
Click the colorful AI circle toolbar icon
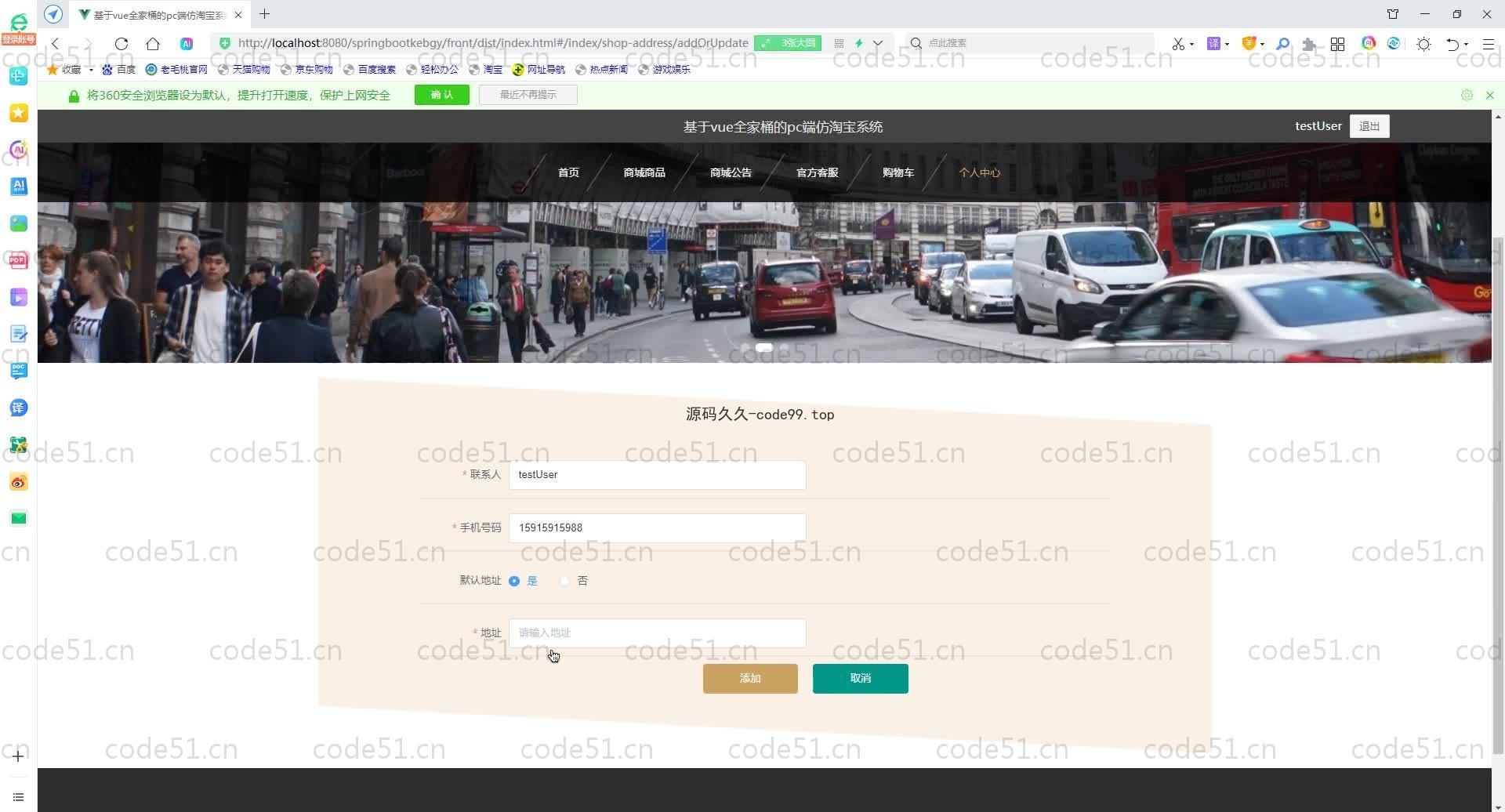(x=1369, y=44)
